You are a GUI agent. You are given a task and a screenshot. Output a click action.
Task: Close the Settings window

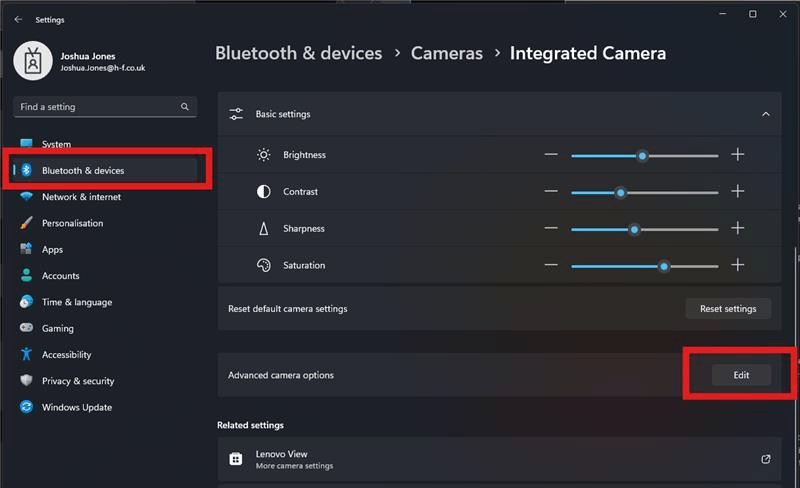pos(783,14)
